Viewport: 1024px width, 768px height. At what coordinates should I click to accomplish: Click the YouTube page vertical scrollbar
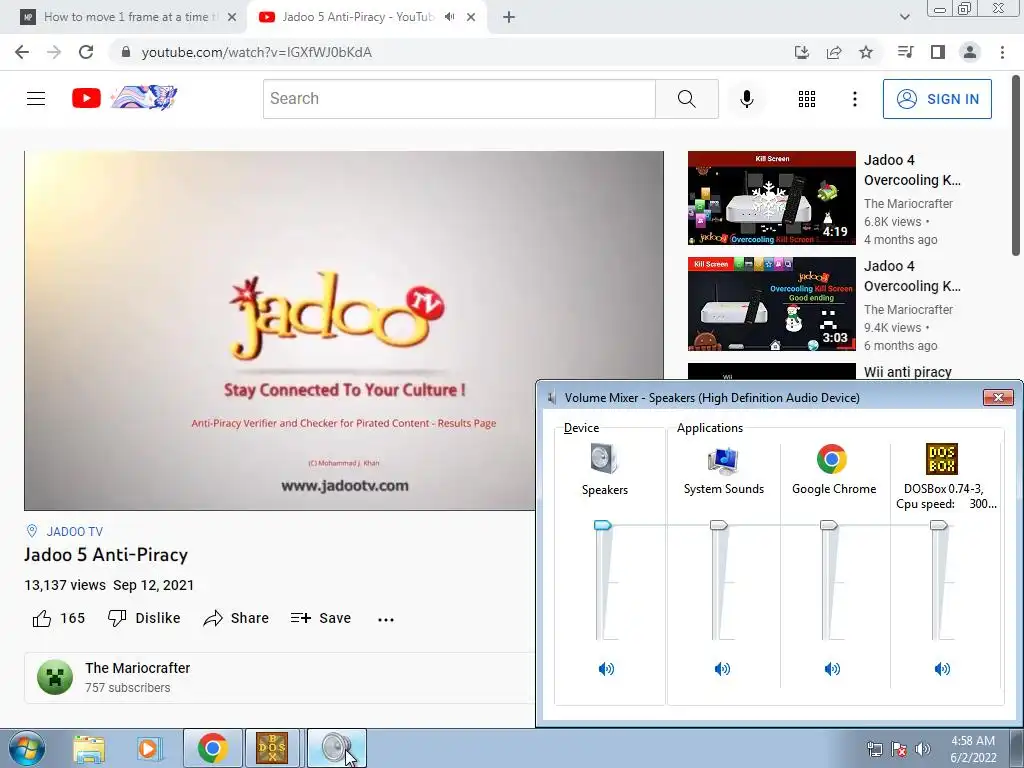pyautogui.click(x=1016, y=165)
